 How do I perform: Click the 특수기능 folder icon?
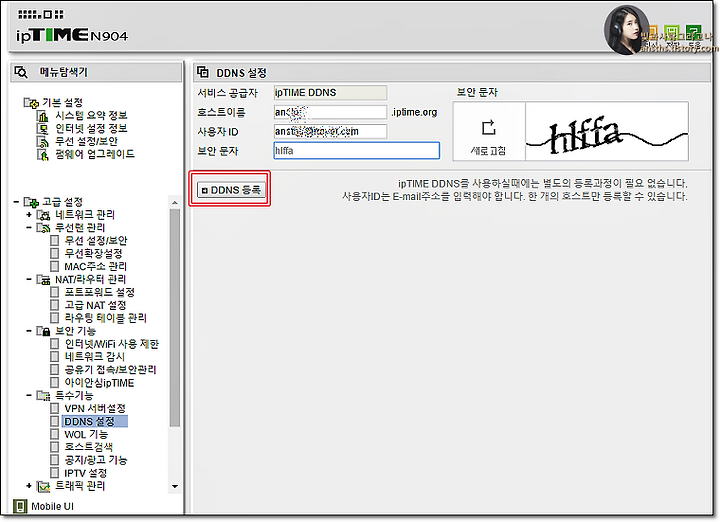pyautogui.click(x=44, y=395)
